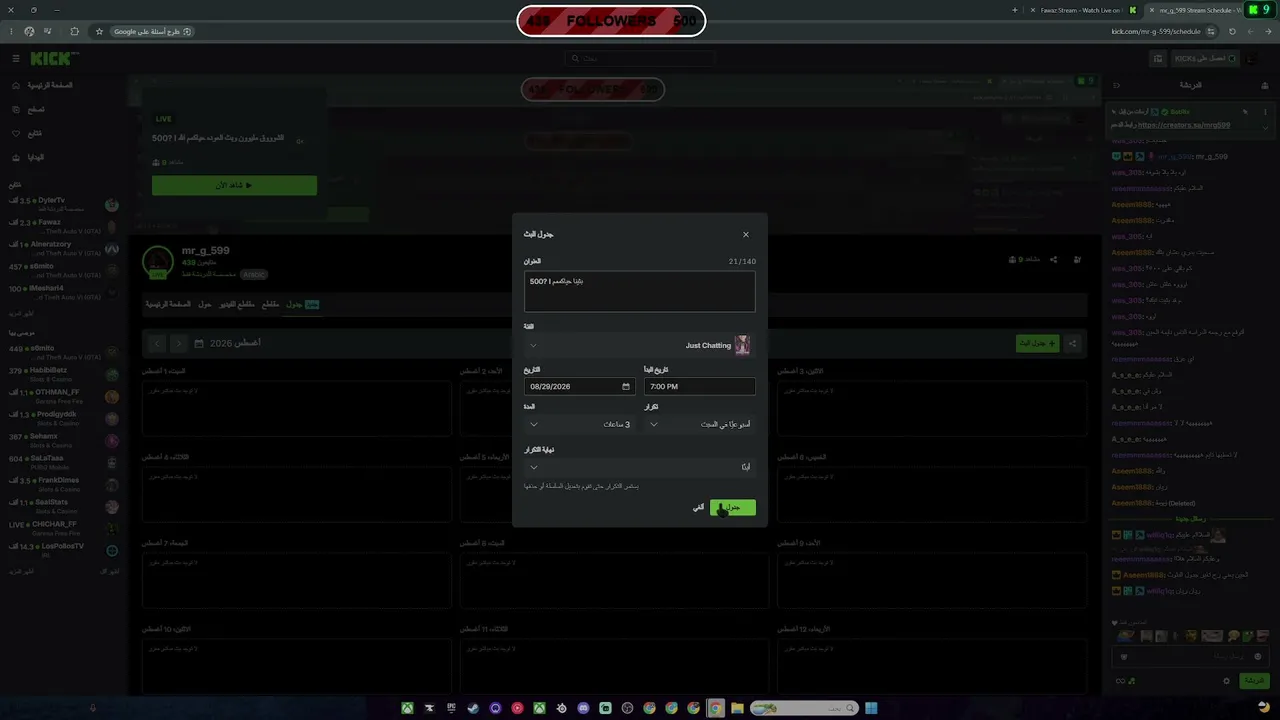Open File Explorer from the taskbar
Image resolution: width=1280 pixels, height=720 pixels.
(x=737, y=708)
